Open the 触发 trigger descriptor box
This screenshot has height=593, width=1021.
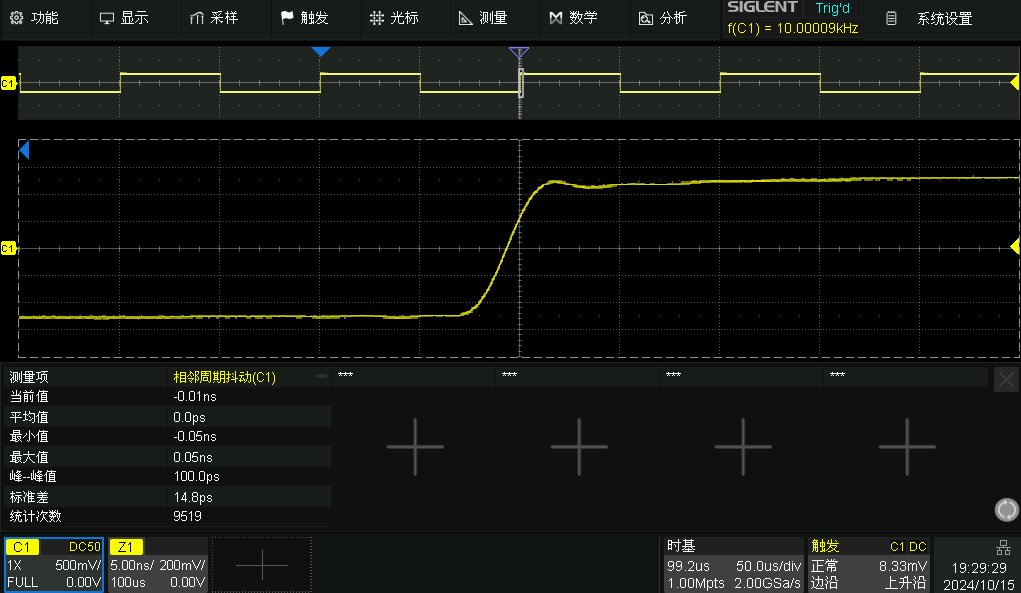(x=869, y=565)
